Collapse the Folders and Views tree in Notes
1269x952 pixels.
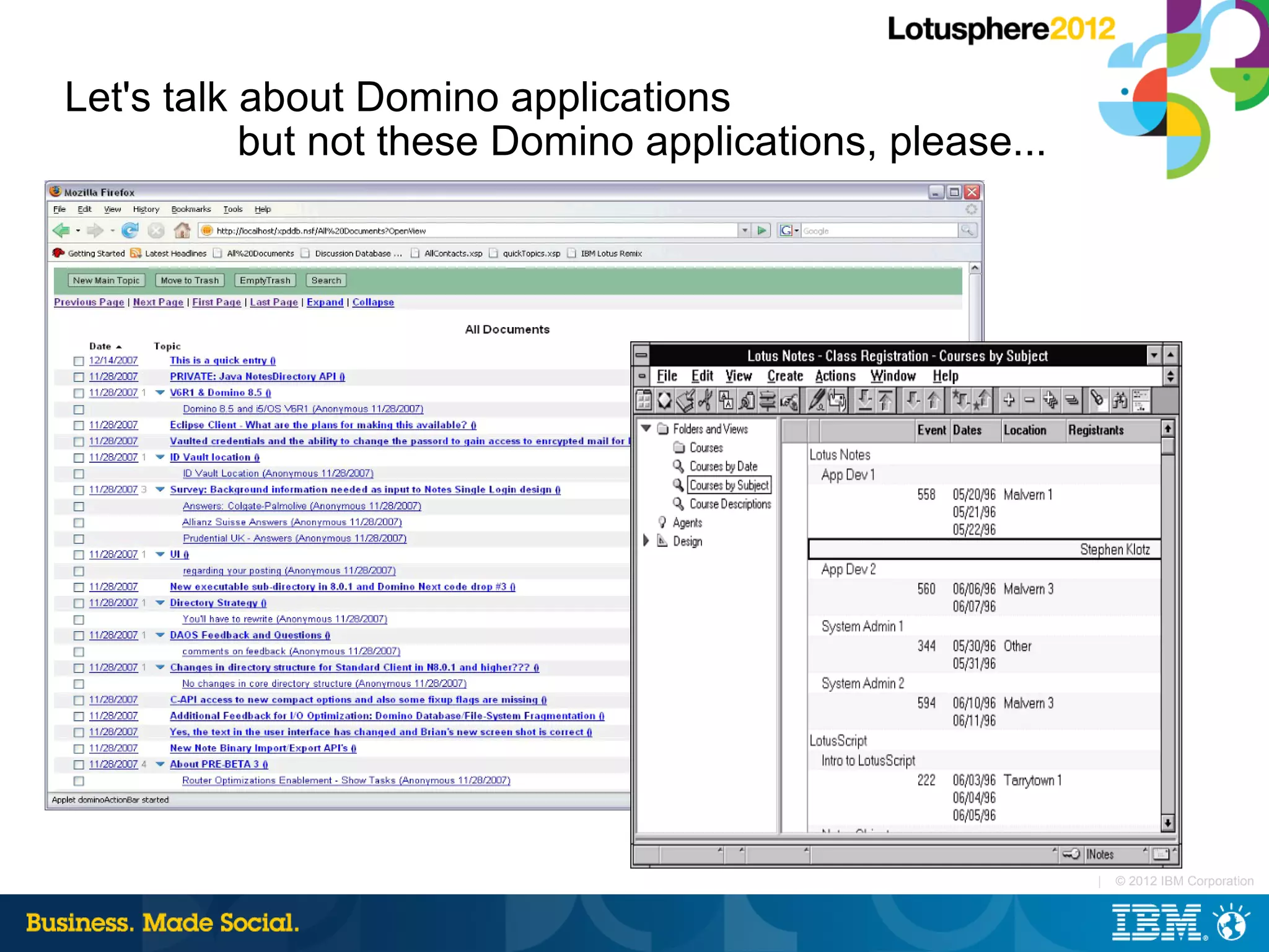pos(646,428)
